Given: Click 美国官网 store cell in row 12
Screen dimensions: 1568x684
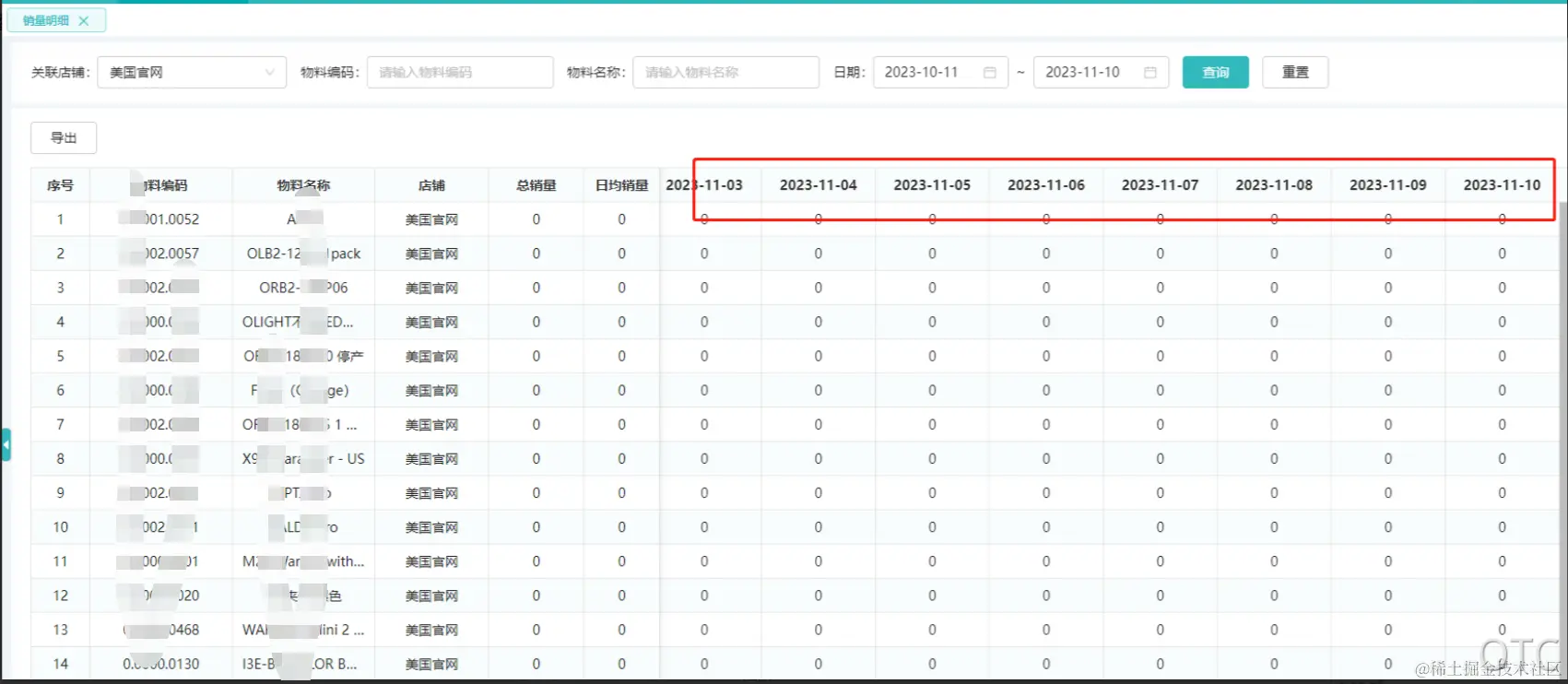Looking at the screenshot, I should (x=431, y=596).
